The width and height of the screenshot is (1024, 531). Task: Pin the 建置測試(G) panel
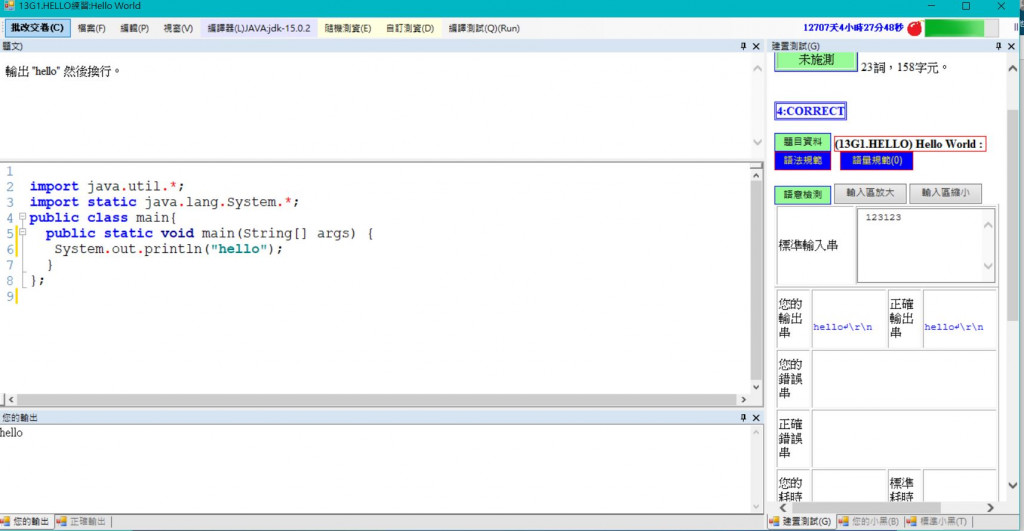[x=999, y=46]
